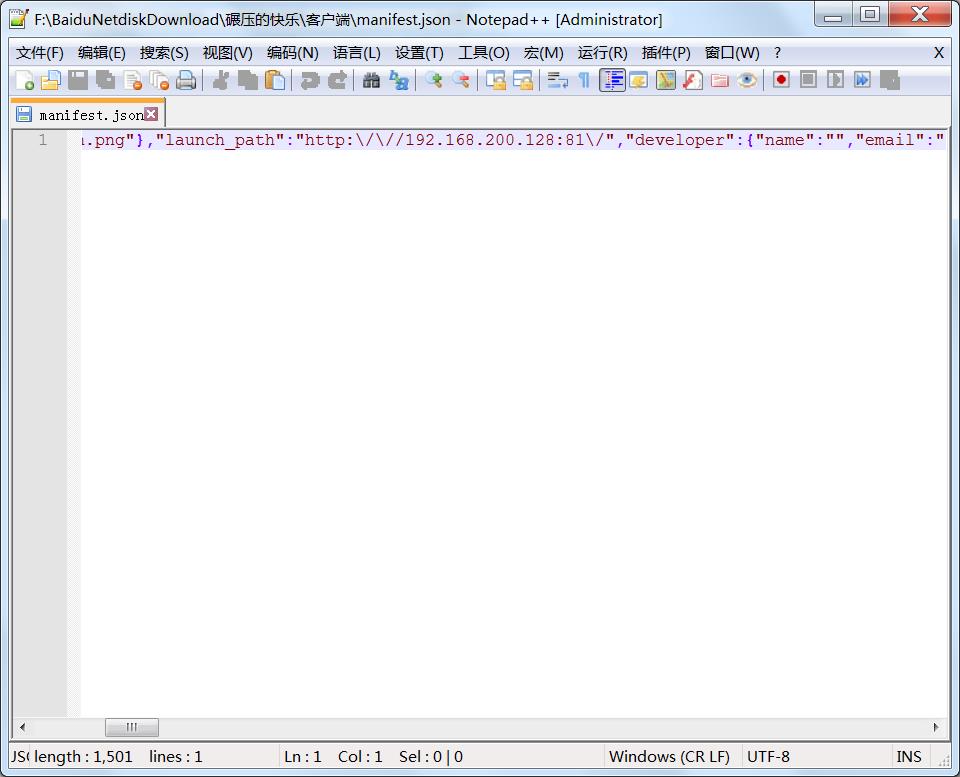Open the 插件(P) menu
Screen dimensions: 960x777
(666, 53)
